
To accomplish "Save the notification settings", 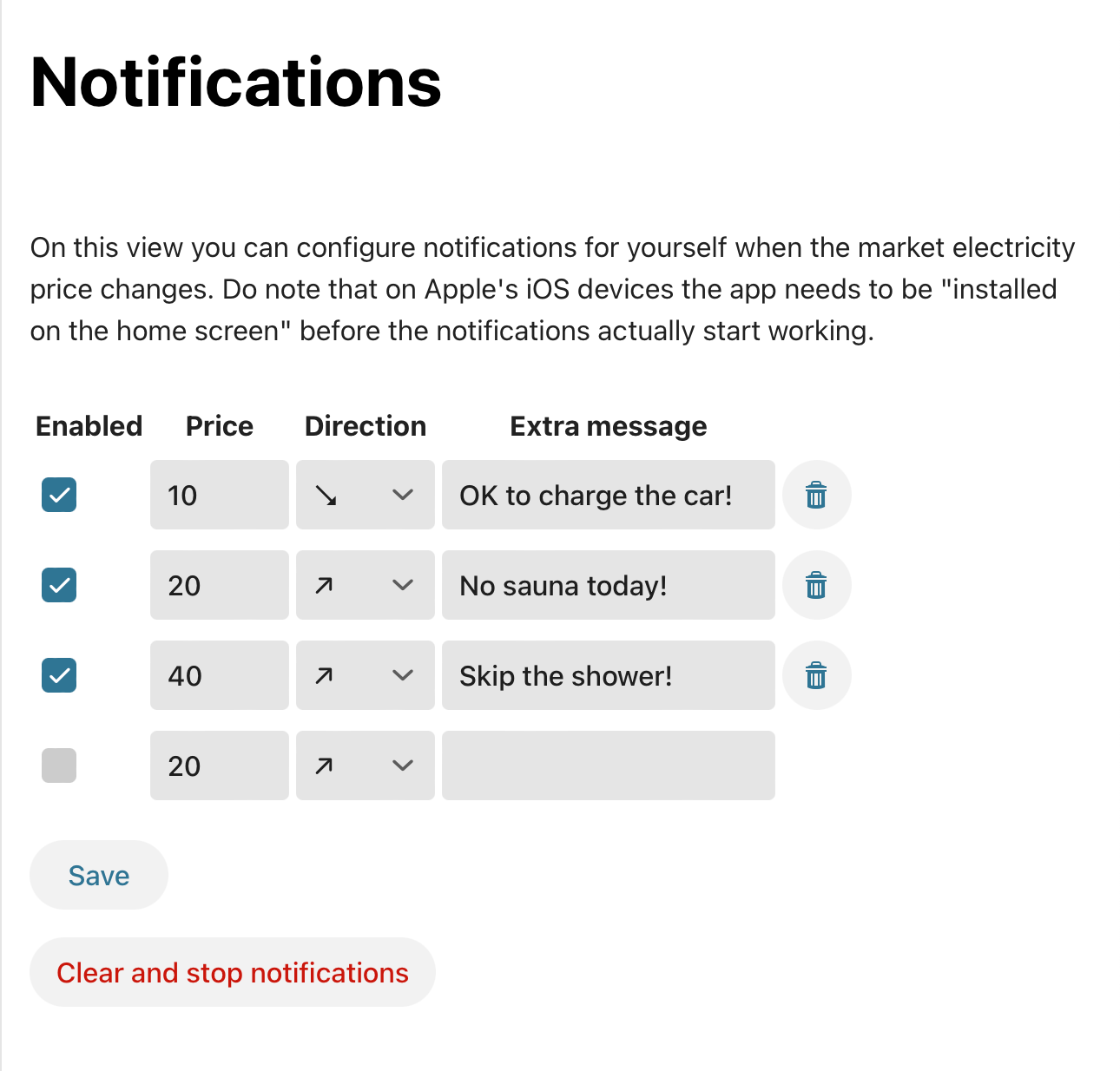I will tap(98, 875).
